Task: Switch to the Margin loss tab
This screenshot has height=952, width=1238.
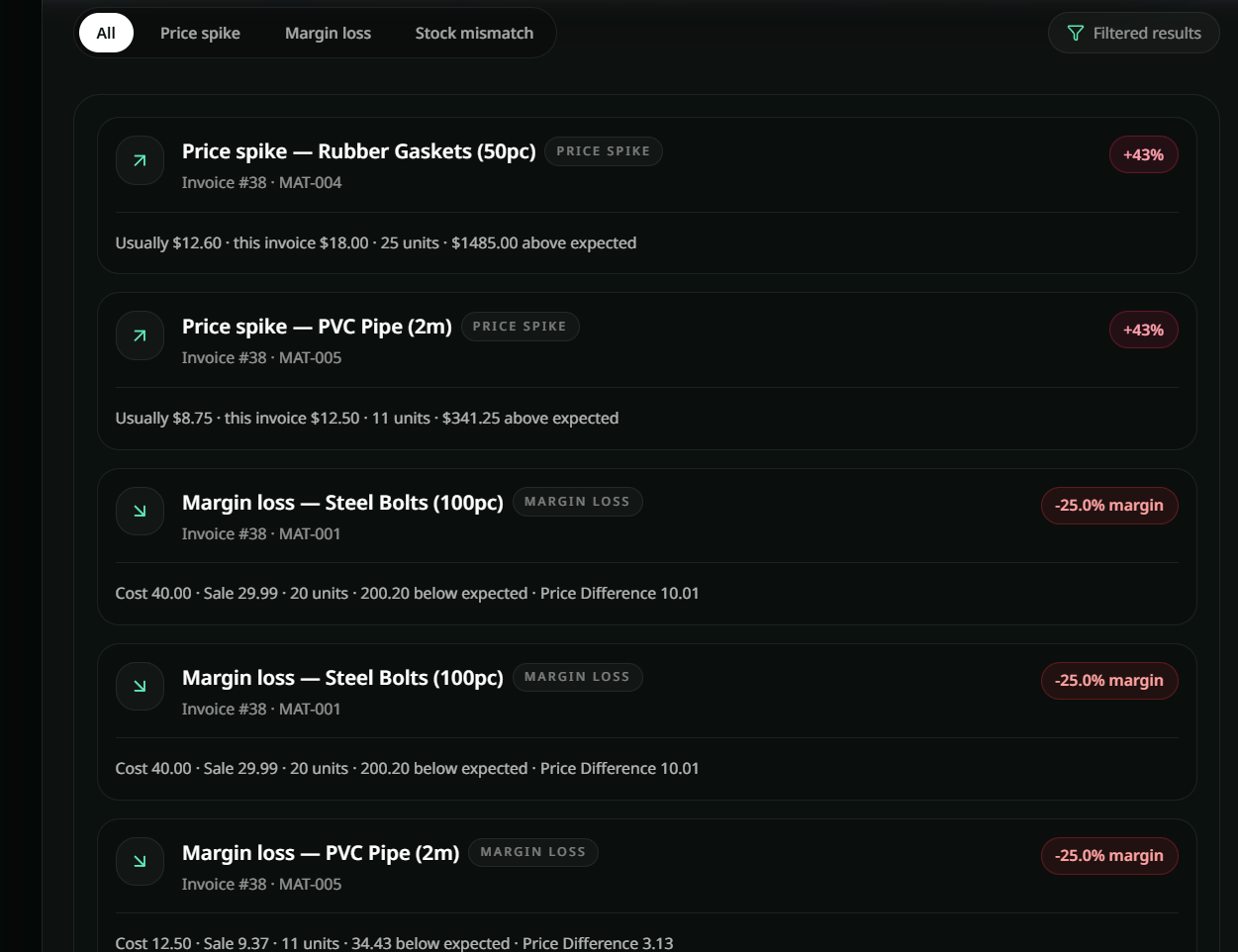Action: [x=328, y=33]
